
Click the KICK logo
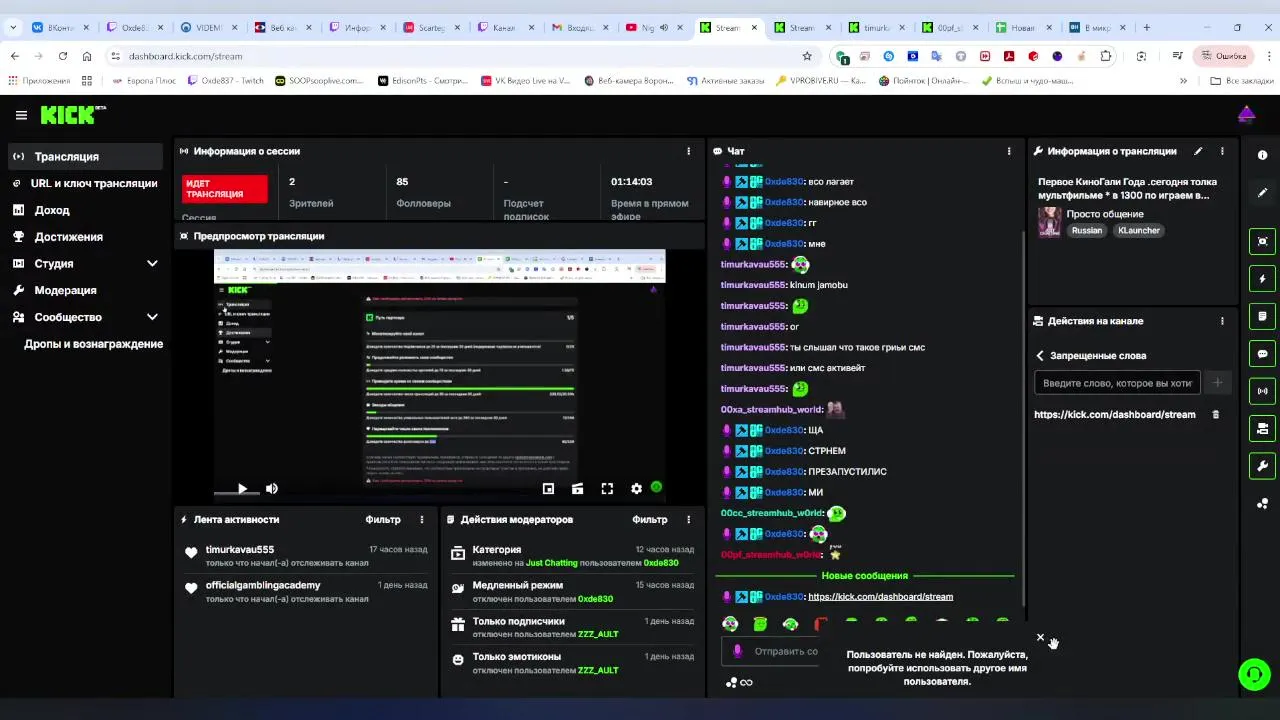click(x=73, y=115)
